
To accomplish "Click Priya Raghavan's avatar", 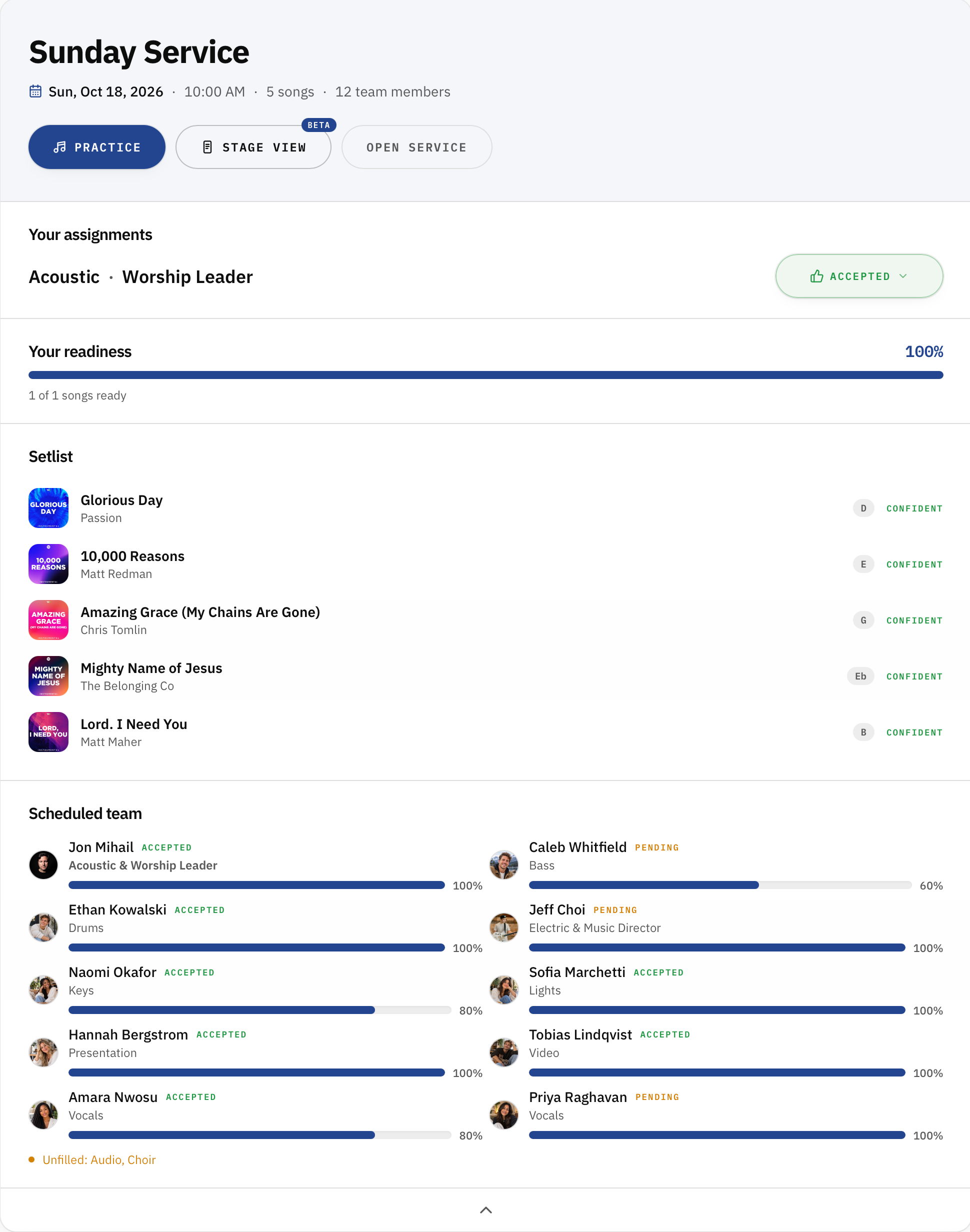I will [504, 1114].
